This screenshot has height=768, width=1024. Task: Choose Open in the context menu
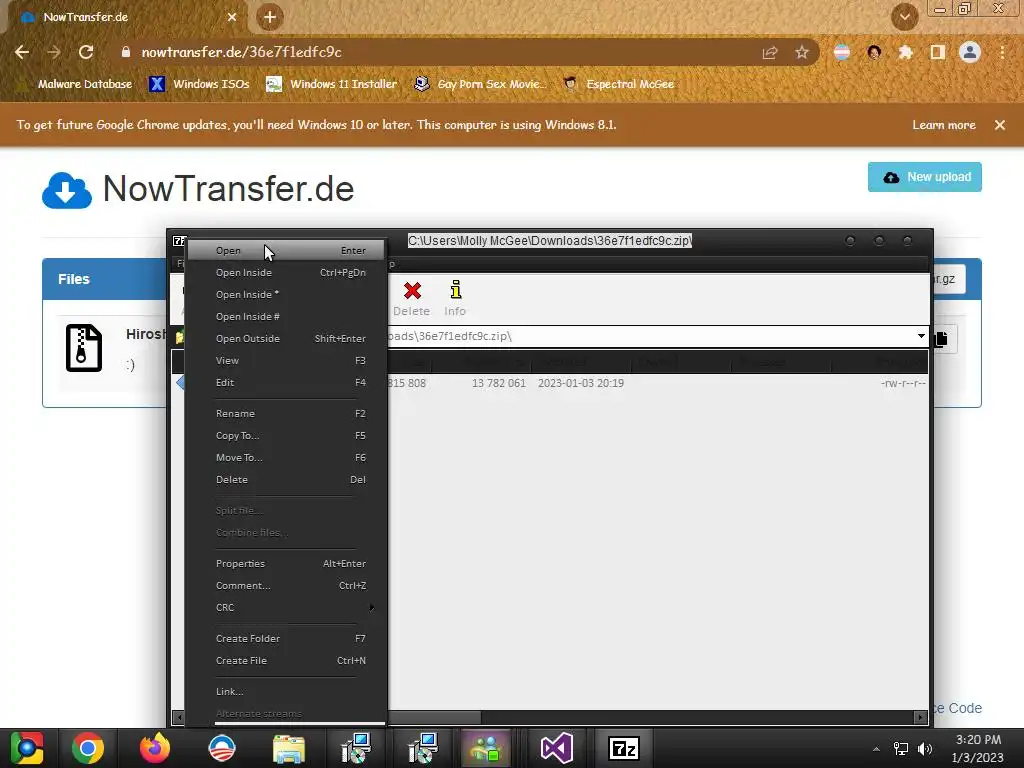tap(286, 251)
